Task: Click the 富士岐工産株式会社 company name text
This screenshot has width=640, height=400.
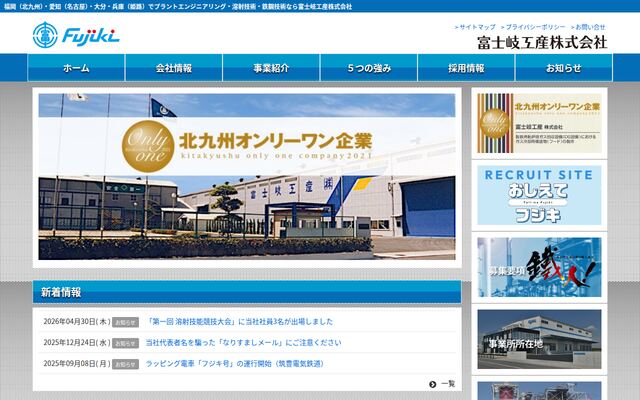Action: [x=542, y=42]
